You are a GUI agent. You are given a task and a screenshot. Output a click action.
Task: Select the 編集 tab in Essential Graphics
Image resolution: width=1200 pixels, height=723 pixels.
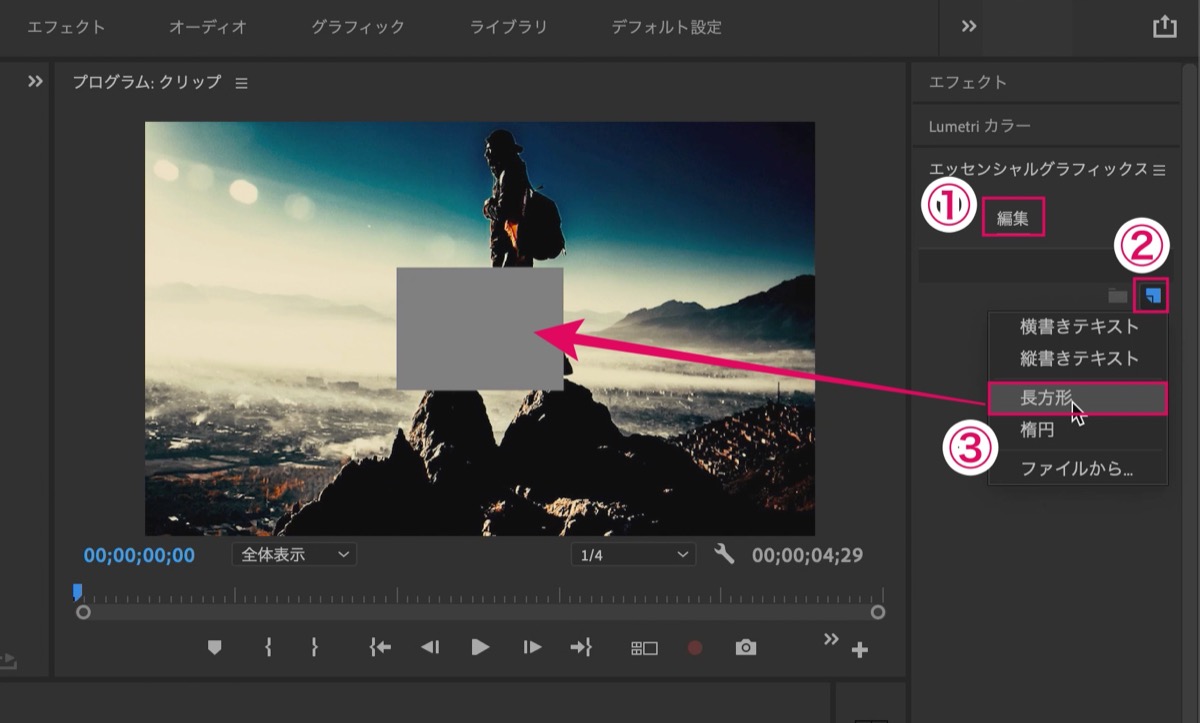tap(1013, 217)
